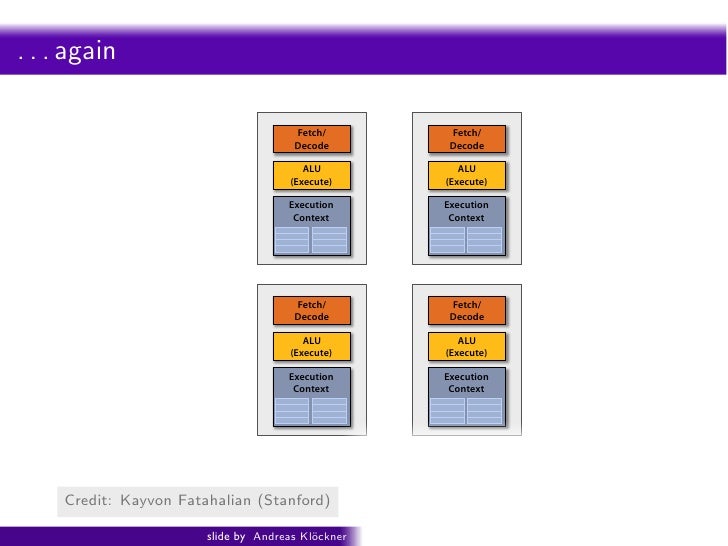The width and height of the screenshot is (728, 546).
Task: Click the footer text "slide by Andreas Klöckner"
Action: pos(277,536)
